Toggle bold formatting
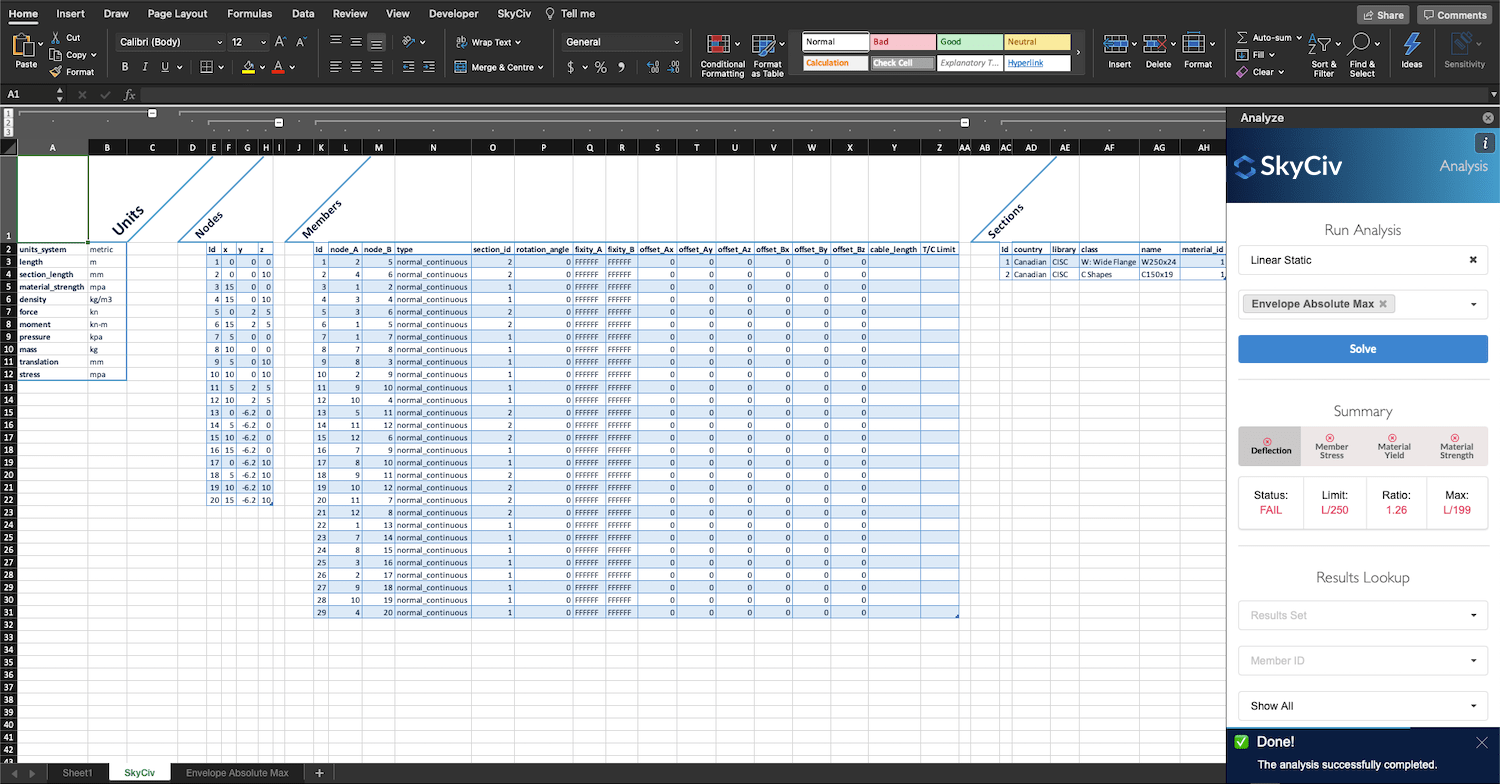Screen dimensions: 1500x784 [124, 65]
